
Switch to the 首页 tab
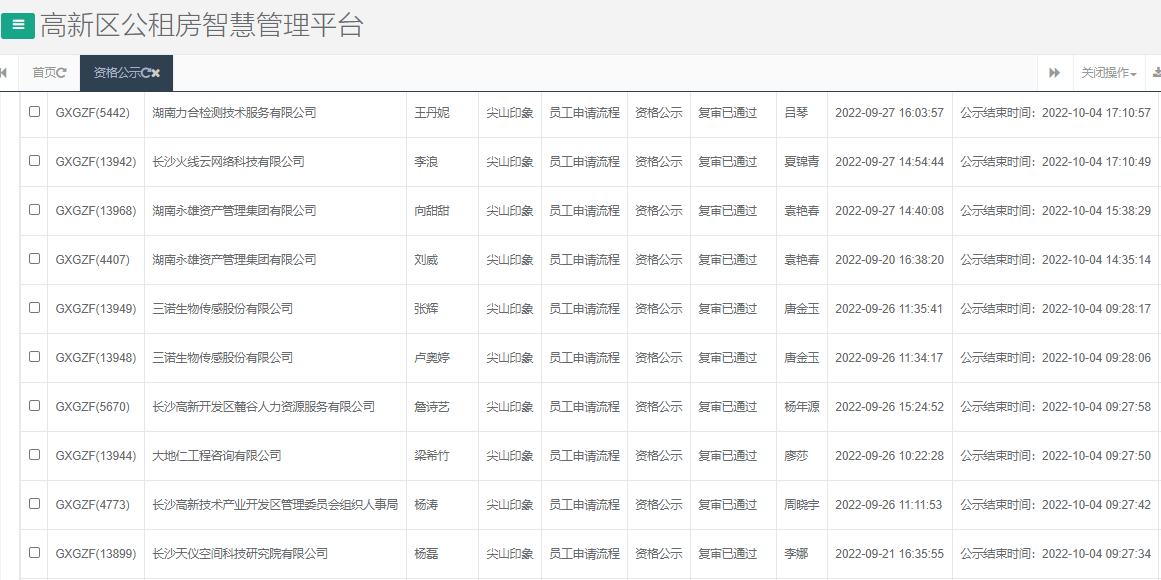45,73
